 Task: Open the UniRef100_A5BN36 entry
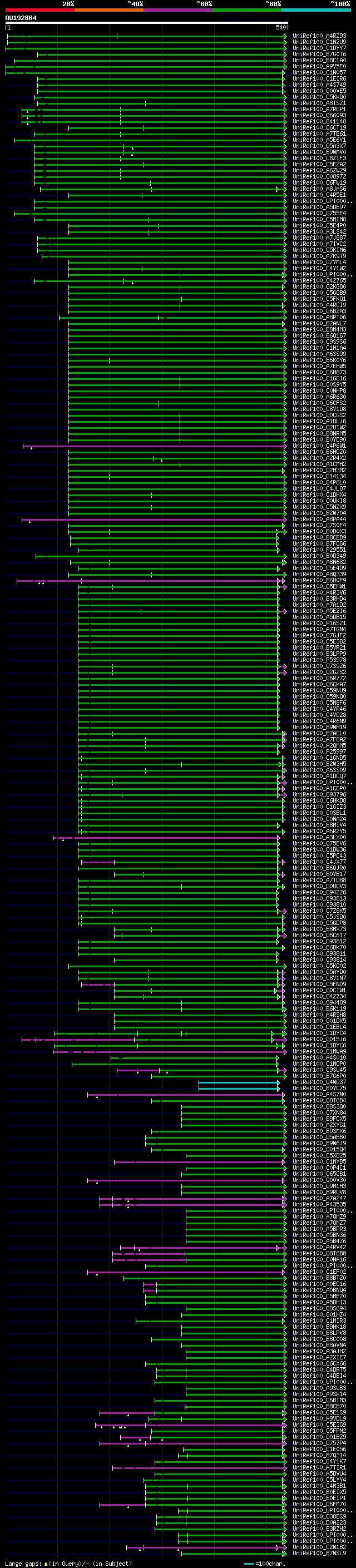coord(319,1235)
